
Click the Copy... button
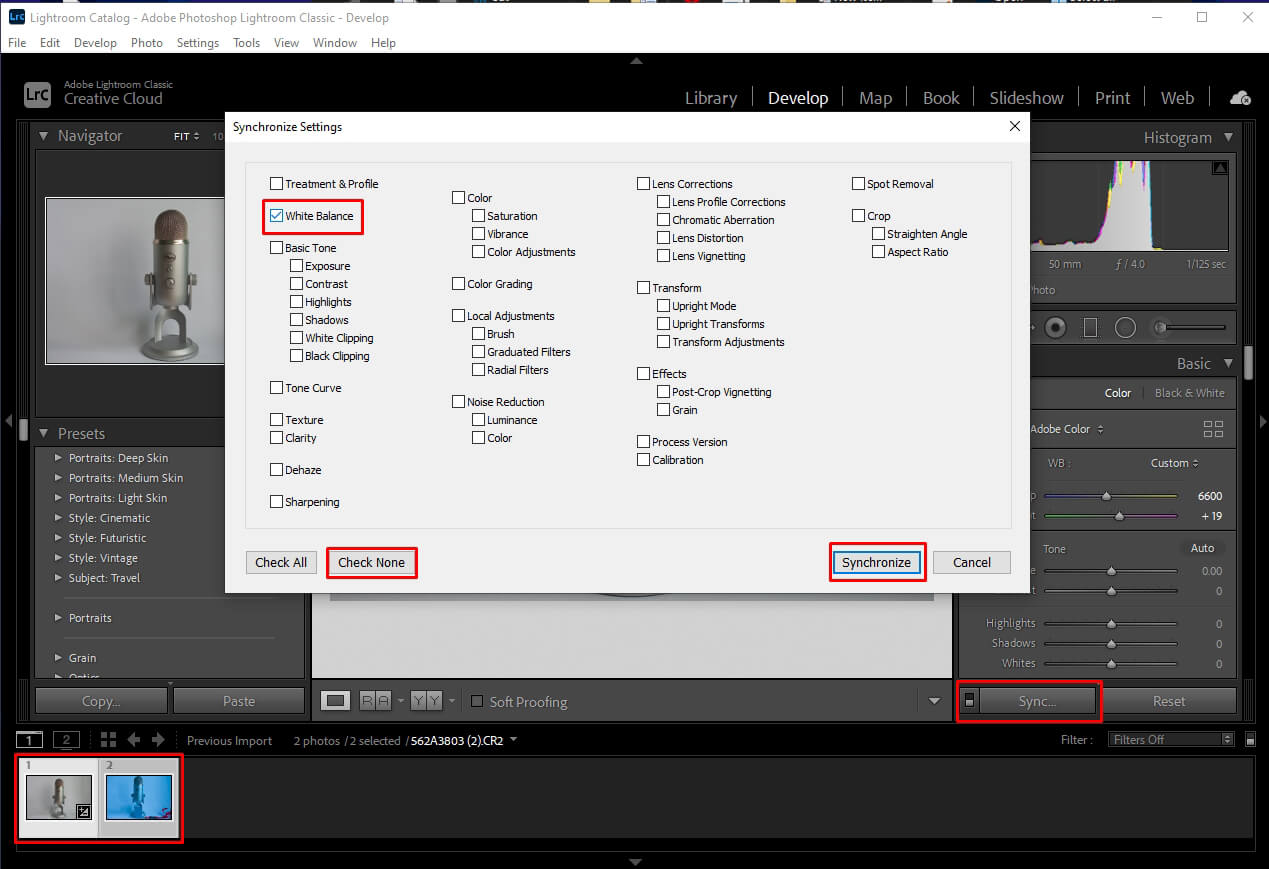[101, 701]
